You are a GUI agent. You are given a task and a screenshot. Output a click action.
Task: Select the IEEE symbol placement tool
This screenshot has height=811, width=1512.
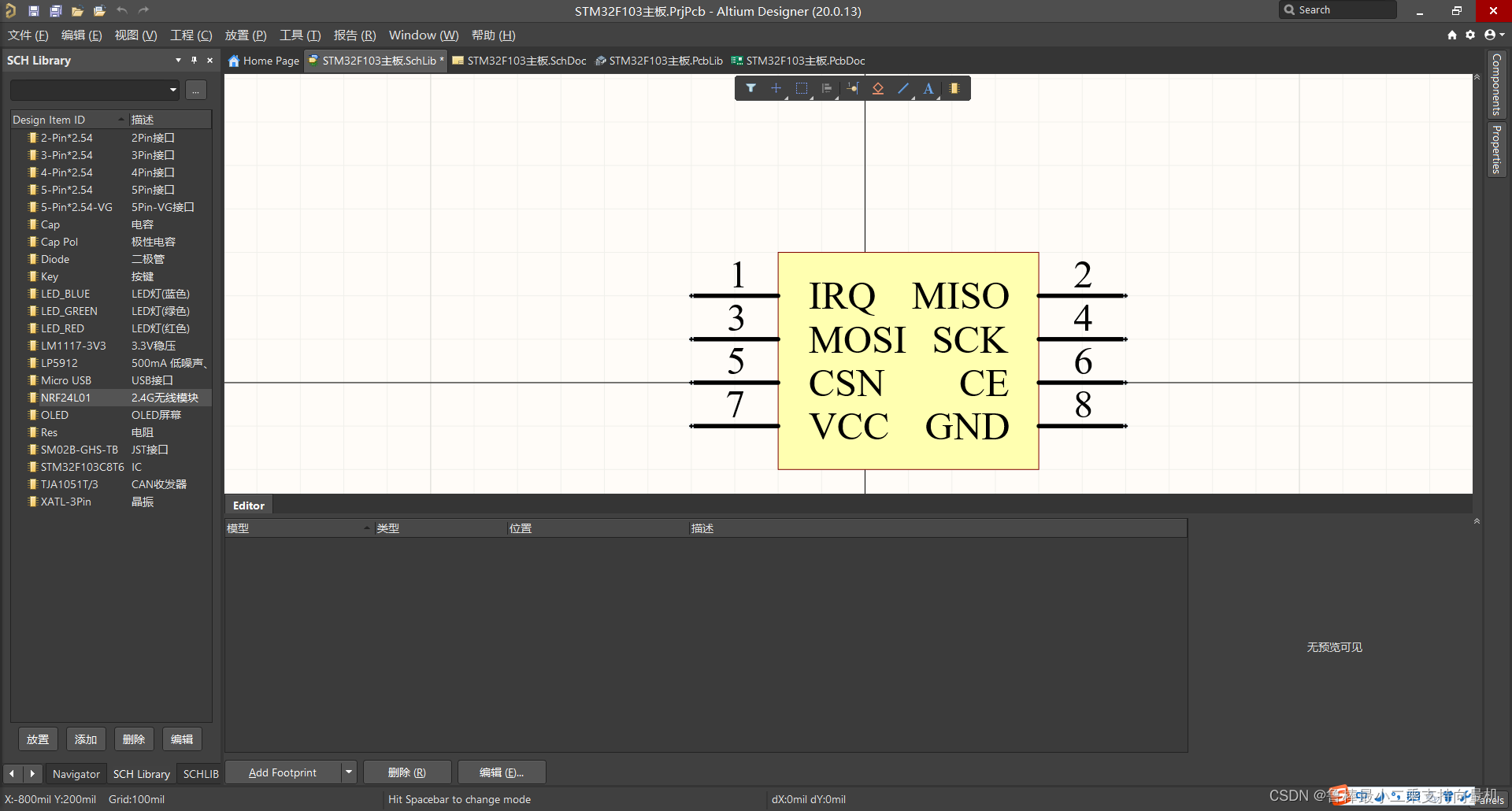click(x=878, y=88)
